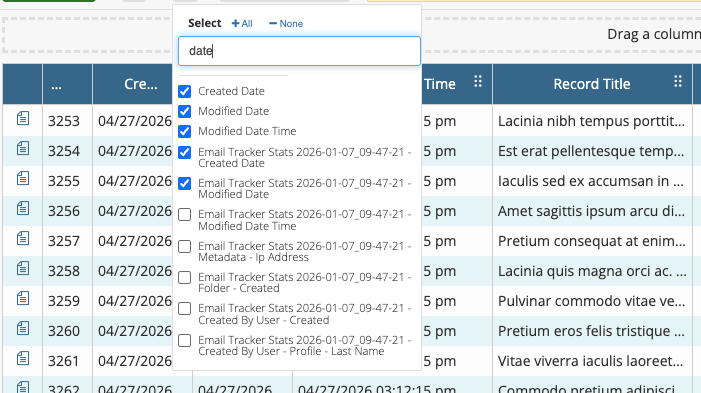Uncheck the Modified Date Time checkbox
This screenshot has height=393, width=701.
coord(185,131)
